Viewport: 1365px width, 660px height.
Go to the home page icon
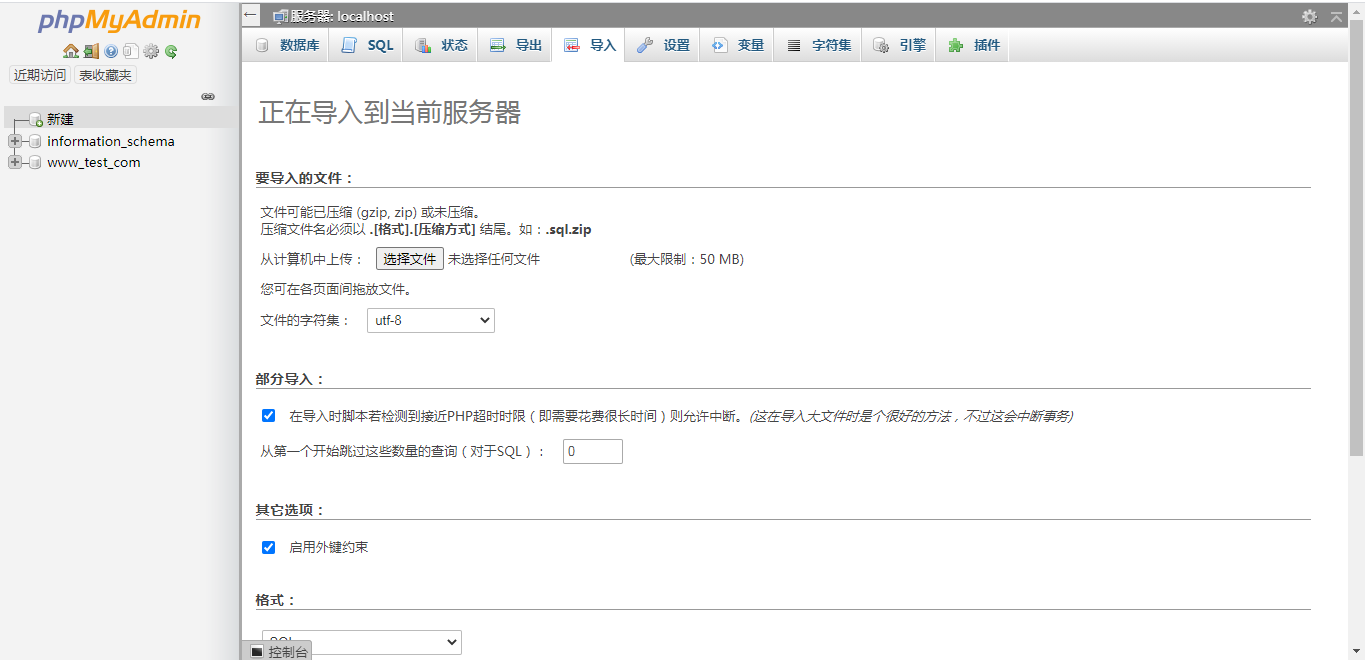(x=70, y=51)
